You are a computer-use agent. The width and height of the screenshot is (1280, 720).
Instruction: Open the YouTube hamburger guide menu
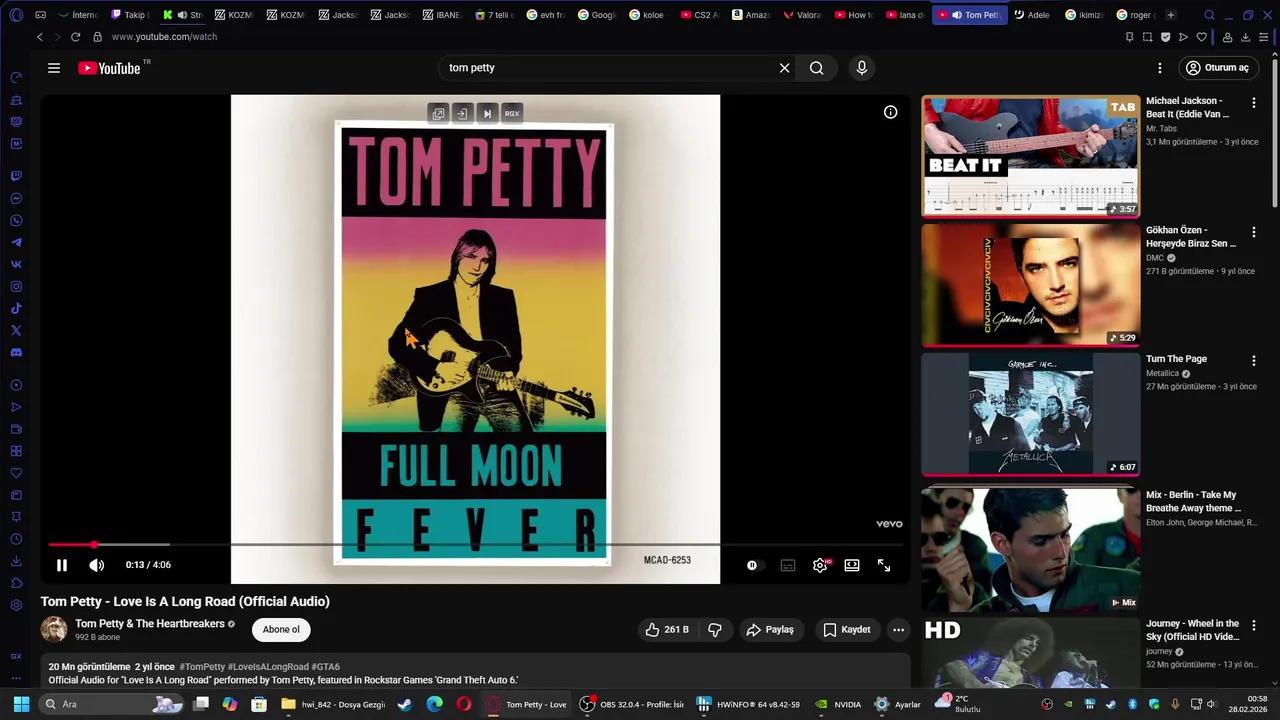click(54, 68)
